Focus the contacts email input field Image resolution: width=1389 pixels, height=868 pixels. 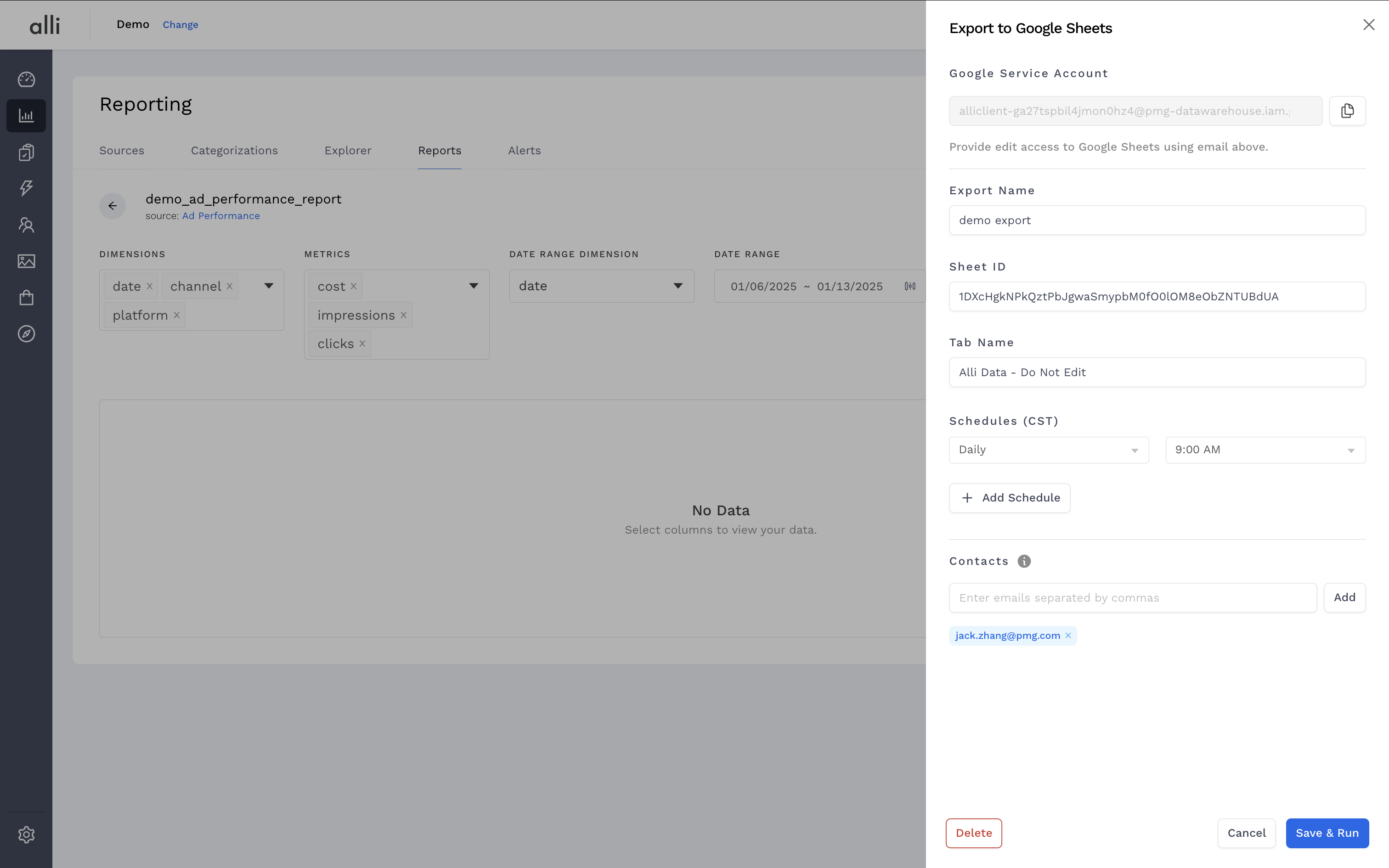coord(1132,597)
